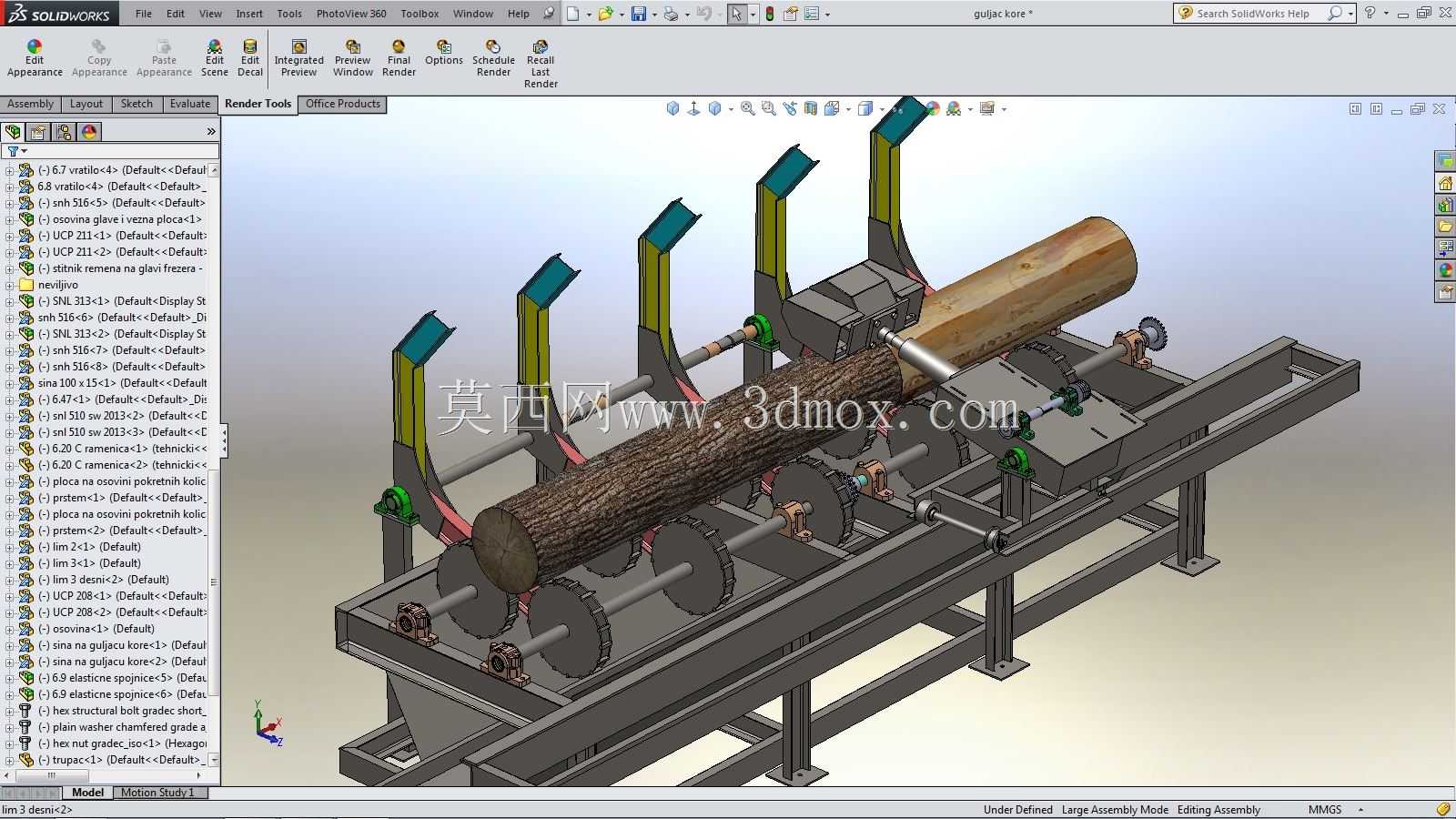Screen dimensions: 1456x819
Task: Expand the FeatureManager panel chevron
Action: click(x=211, y=132)
